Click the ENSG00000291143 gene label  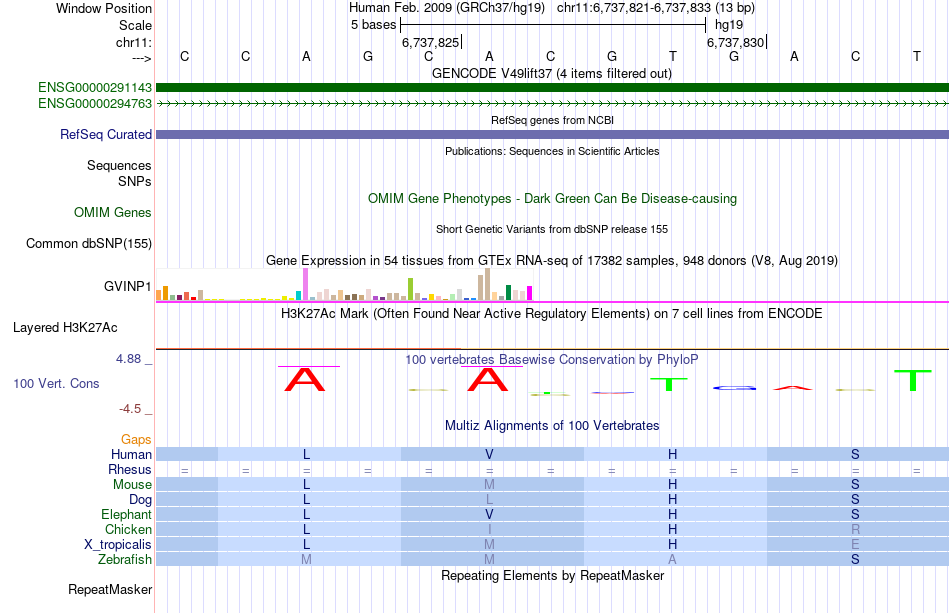[x=95, y=88]
